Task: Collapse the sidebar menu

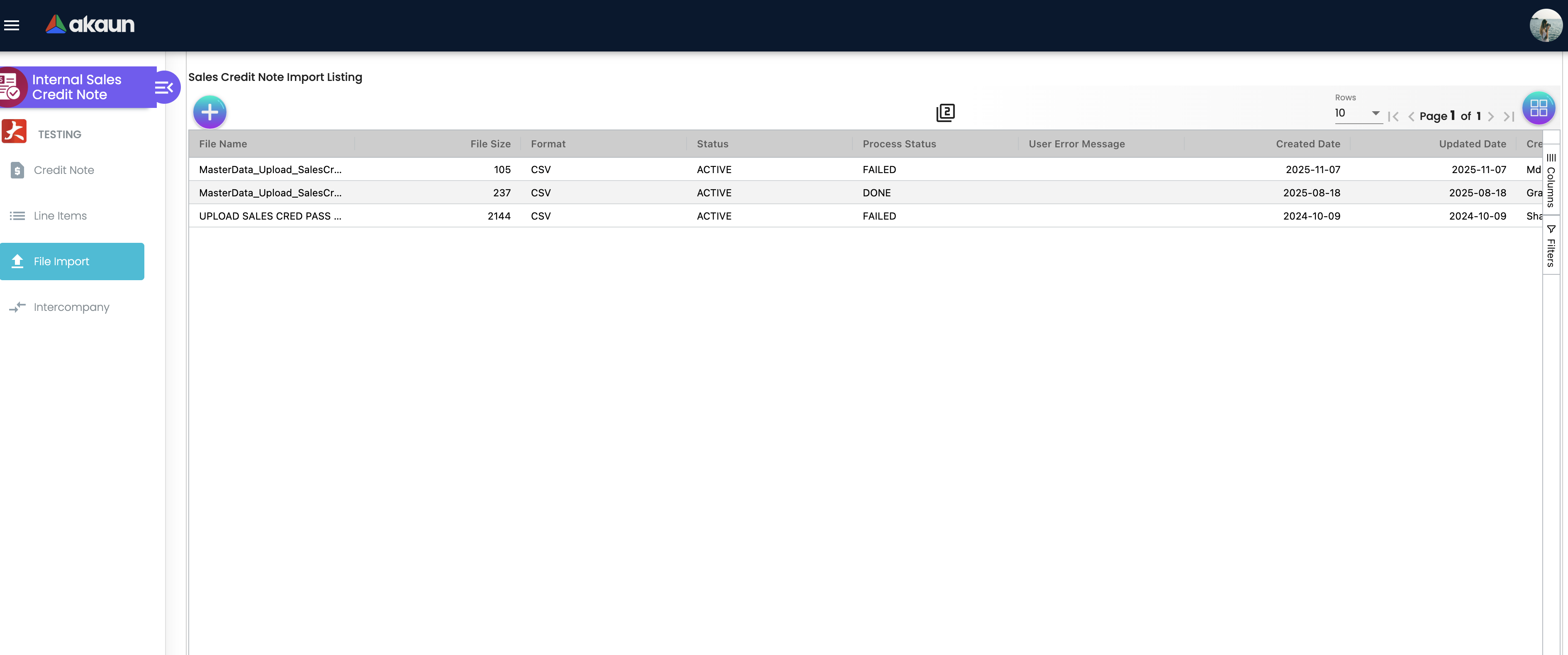Action: [x=165, y=87]
